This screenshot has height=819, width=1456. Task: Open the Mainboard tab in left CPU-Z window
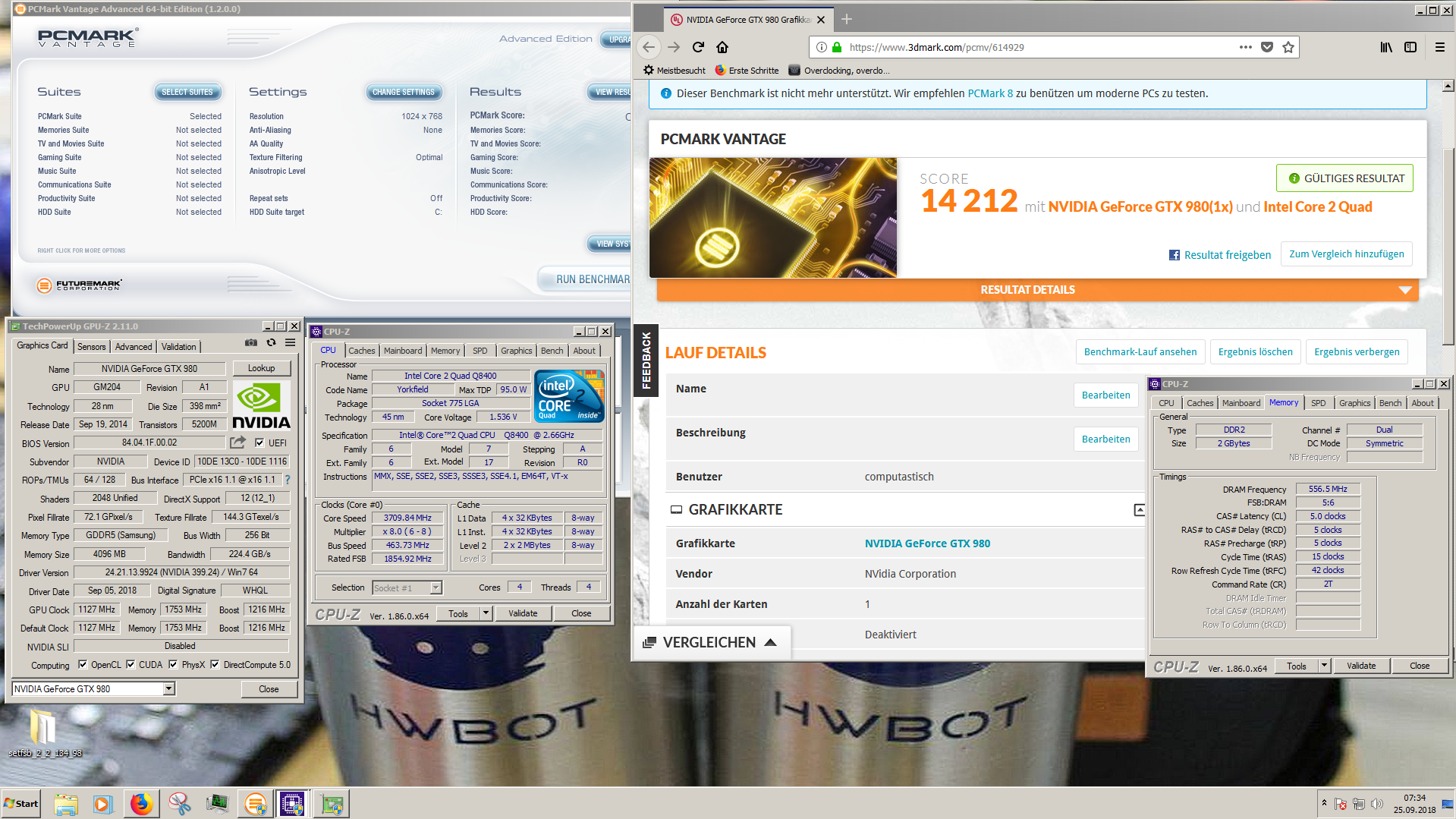pos(403,351)
